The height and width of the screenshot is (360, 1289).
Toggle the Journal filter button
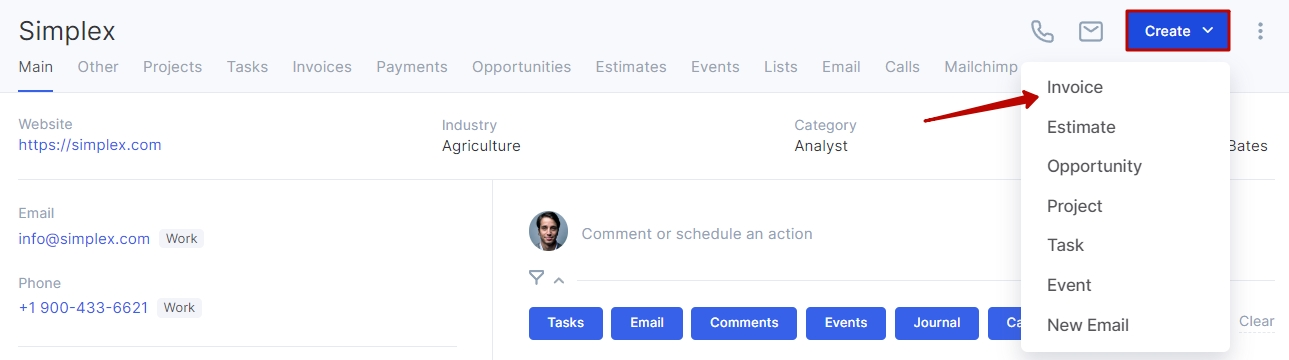(937, 323)
